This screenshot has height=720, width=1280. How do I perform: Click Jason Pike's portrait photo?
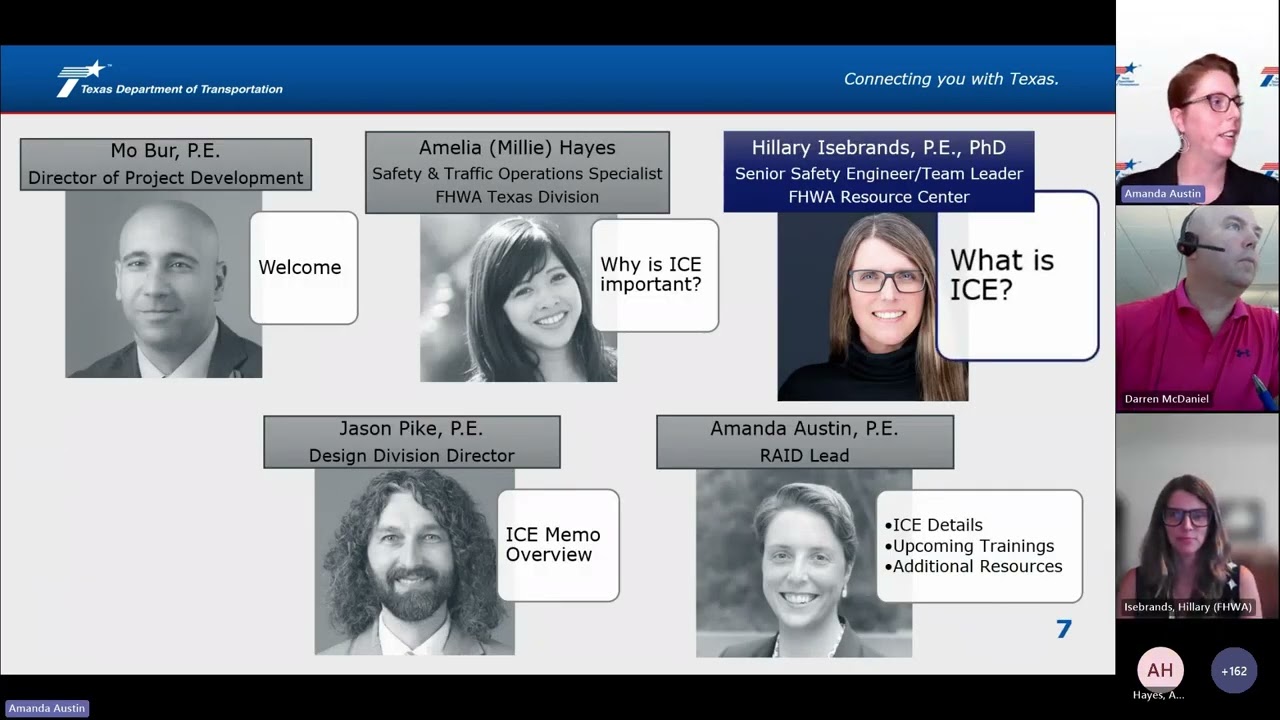[x=414, y=562]
